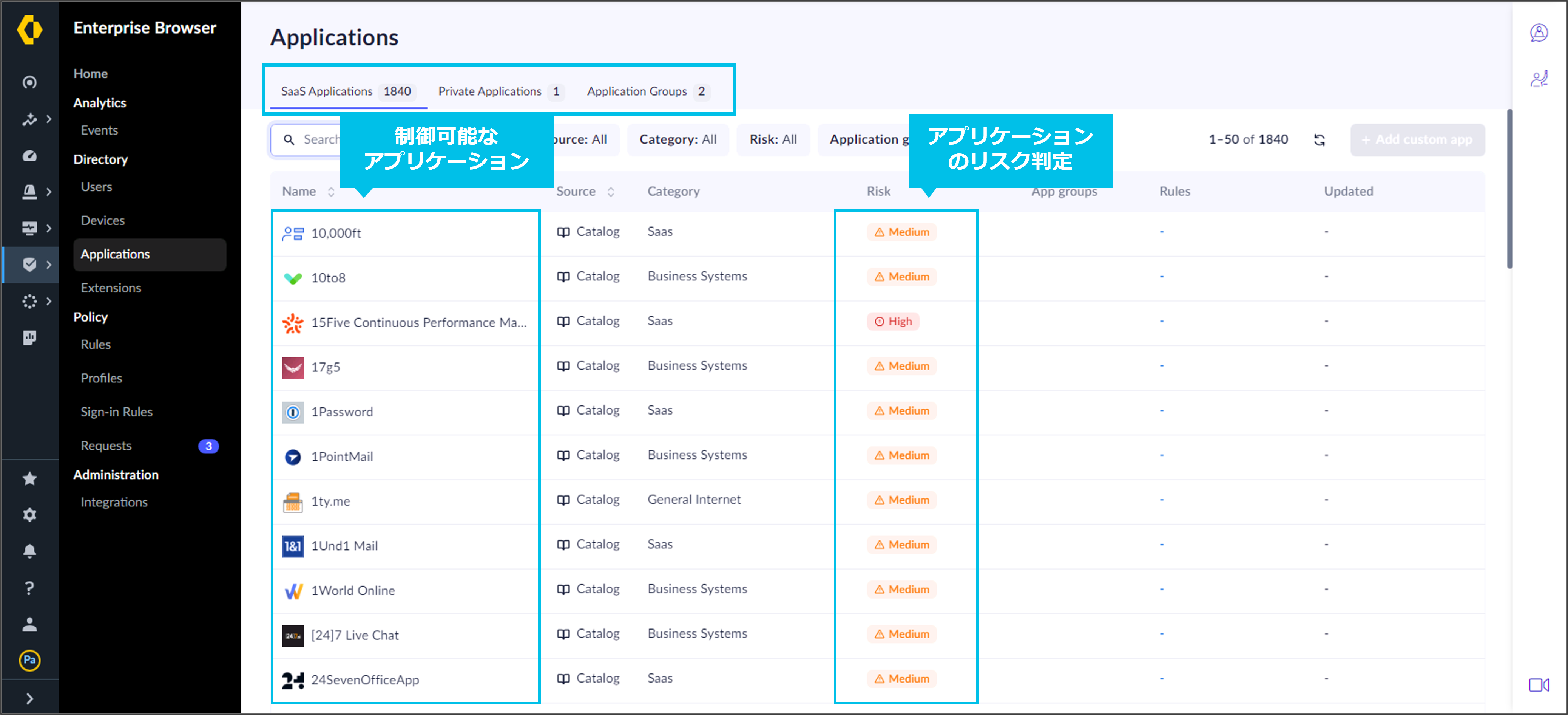Click in the Search input field
The image size is (1568, 715).
306,140
